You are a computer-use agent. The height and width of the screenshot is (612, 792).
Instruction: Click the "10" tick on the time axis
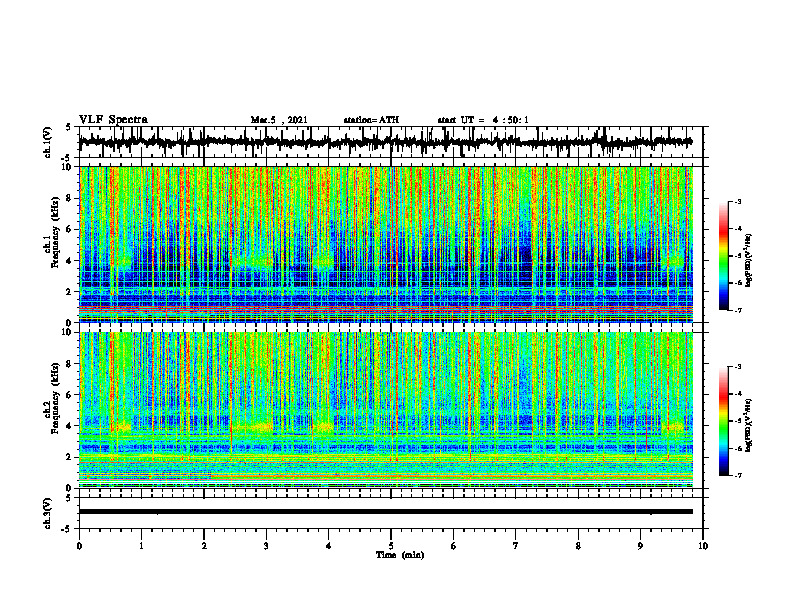pos(703,546)
